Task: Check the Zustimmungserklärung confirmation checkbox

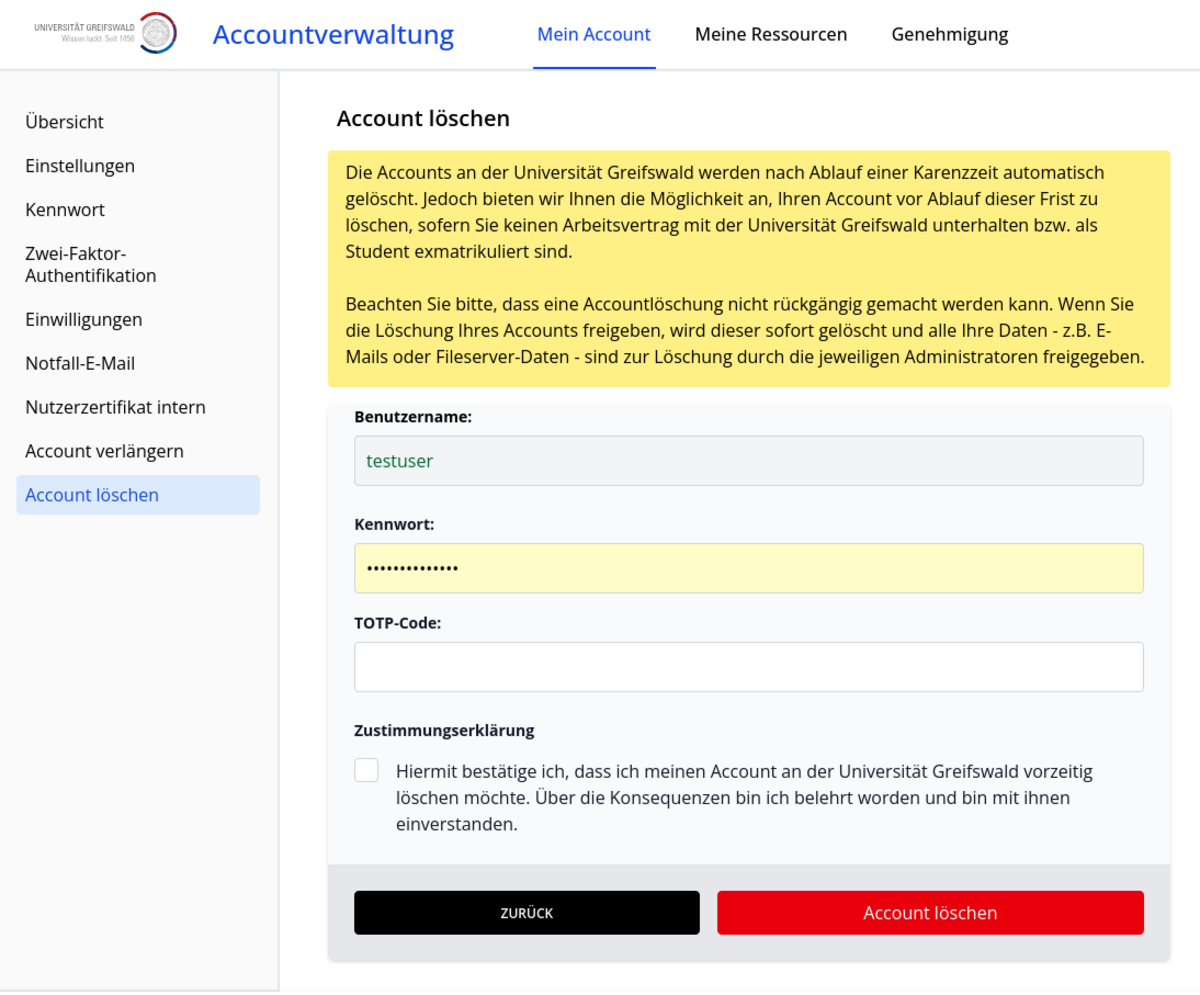Action: (367, 770)
